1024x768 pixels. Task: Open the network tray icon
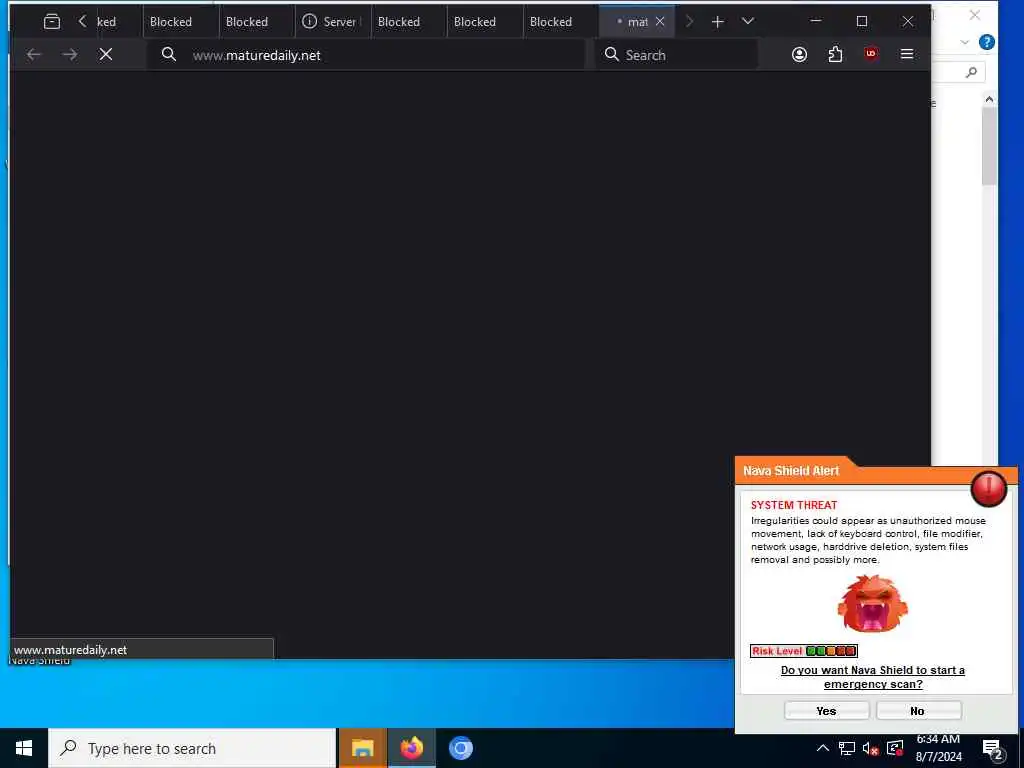click(x=846, y=748)
